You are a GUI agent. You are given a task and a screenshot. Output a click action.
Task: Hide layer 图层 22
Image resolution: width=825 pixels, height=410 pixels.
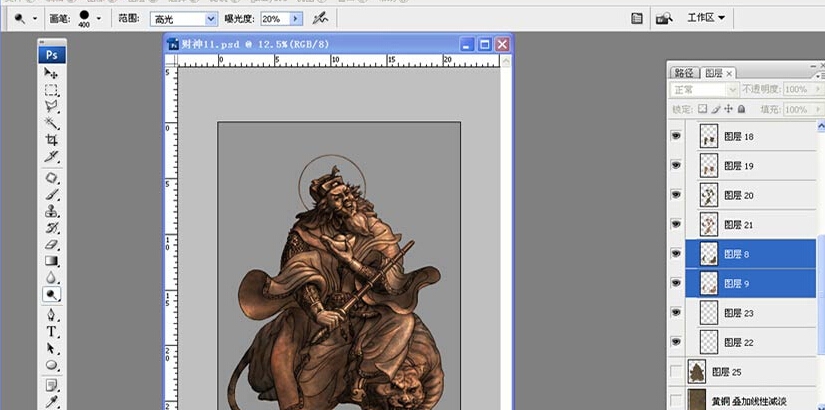click(676, 342)
